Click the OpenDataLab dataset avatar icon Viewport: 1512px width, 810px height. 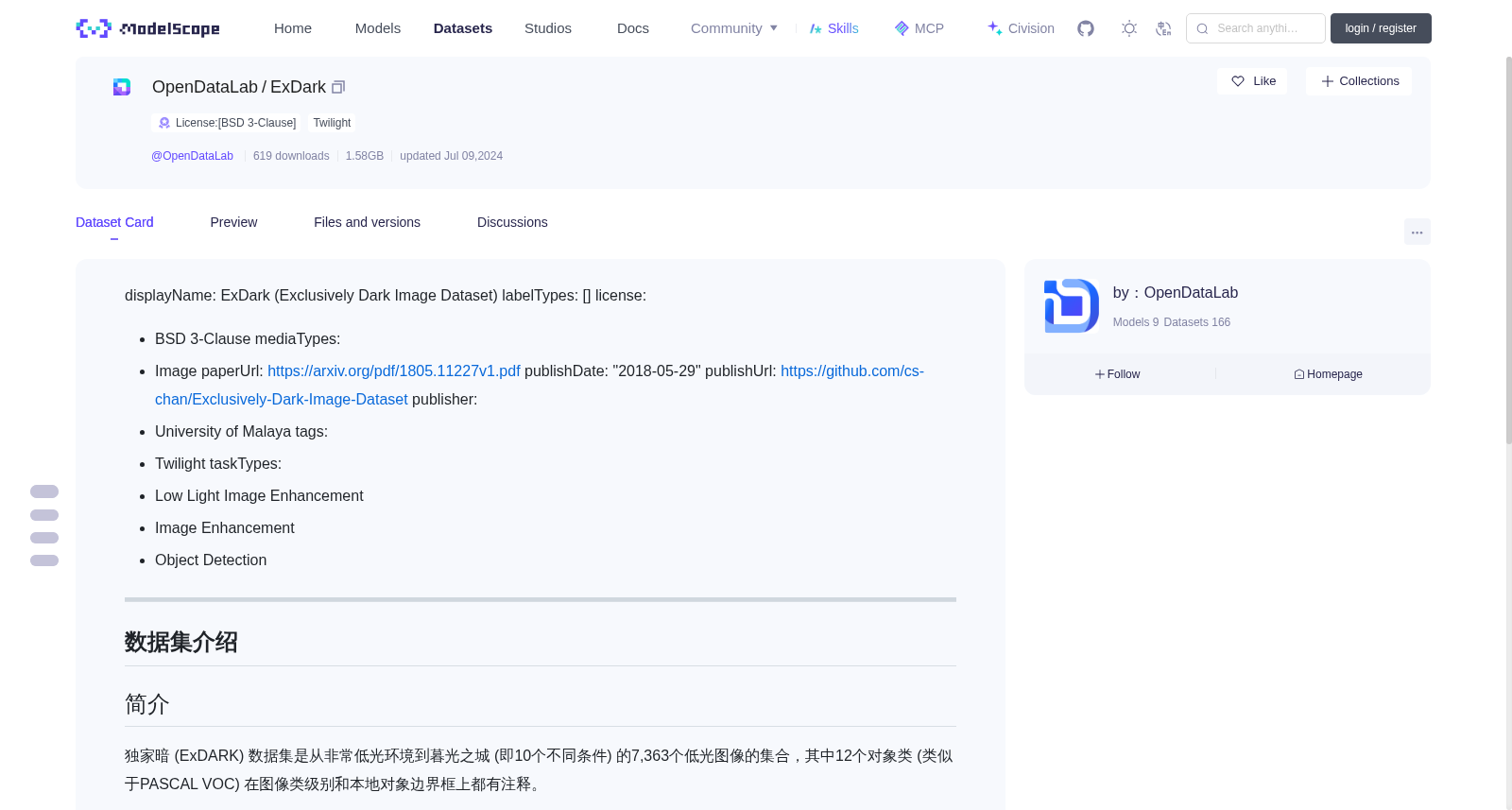(122, 87)
